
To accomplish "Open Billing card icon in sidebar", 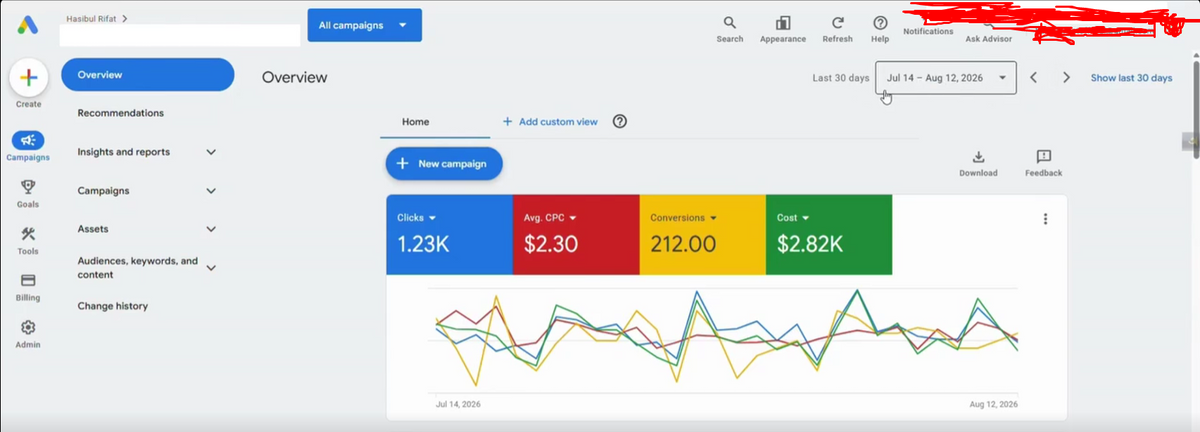I will coord(28,281).
